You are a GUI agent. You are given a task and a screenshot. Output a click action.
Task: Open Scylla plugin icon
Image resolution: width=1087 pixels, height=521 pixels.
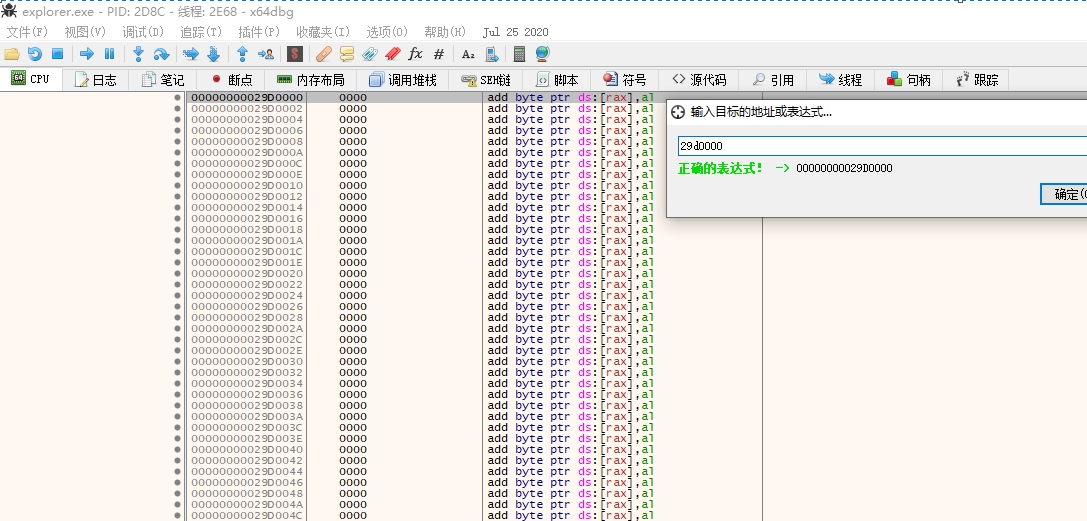[x=295, y=54]
